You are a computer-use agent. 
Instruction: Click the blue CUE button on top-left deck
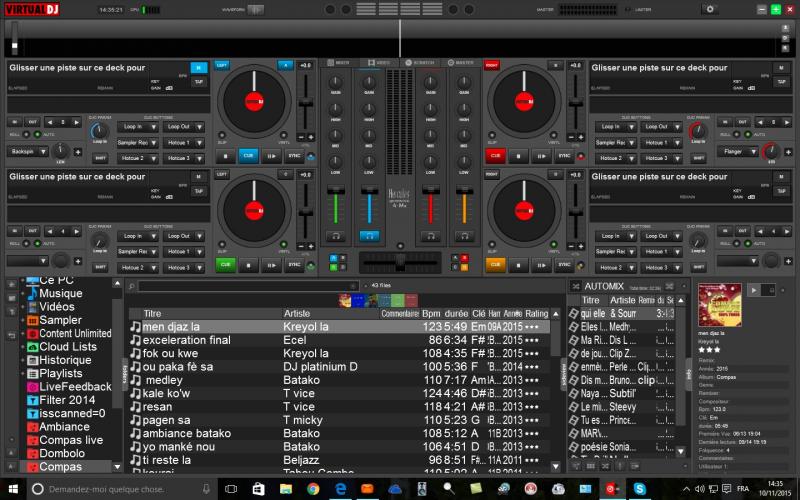pyautogui.click(x=247, y=155)
